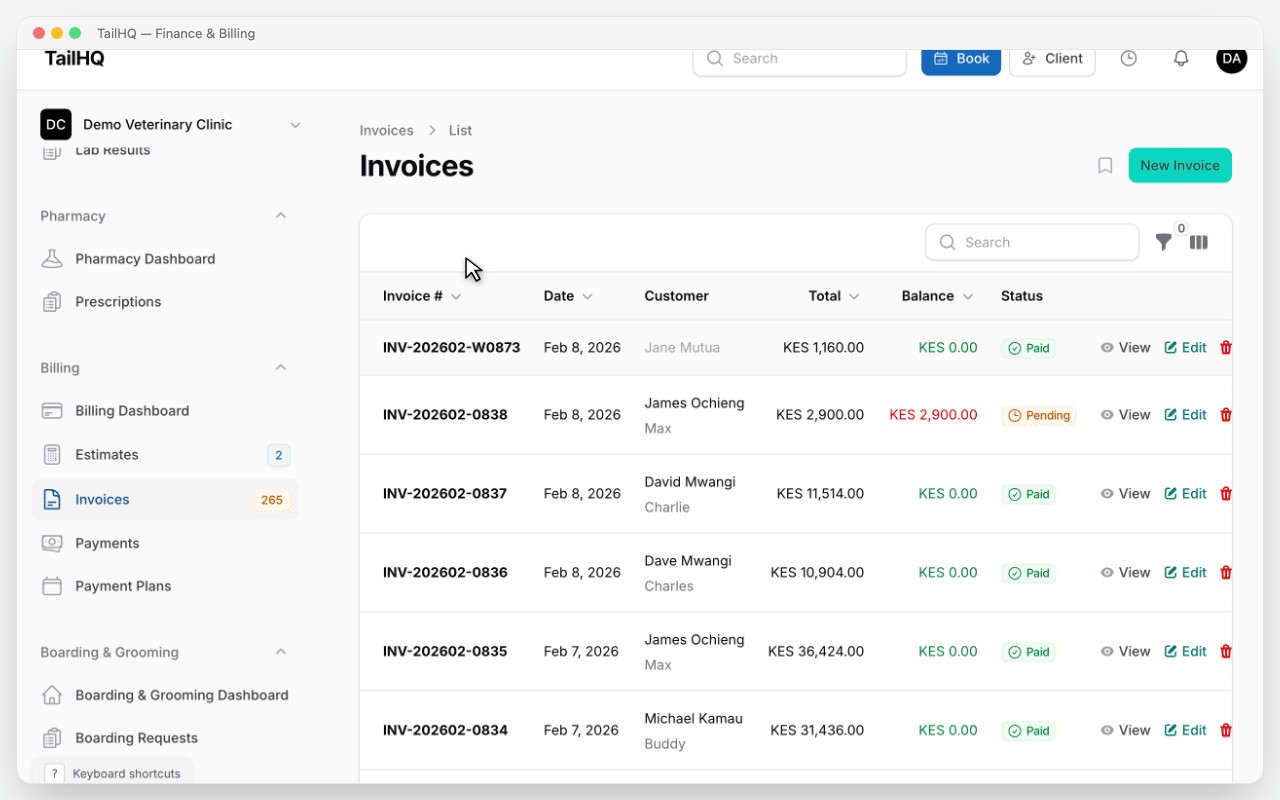Collapse the Billing sidebar section
Screen dimensions: 1280x800
click(x=281, y=368)
